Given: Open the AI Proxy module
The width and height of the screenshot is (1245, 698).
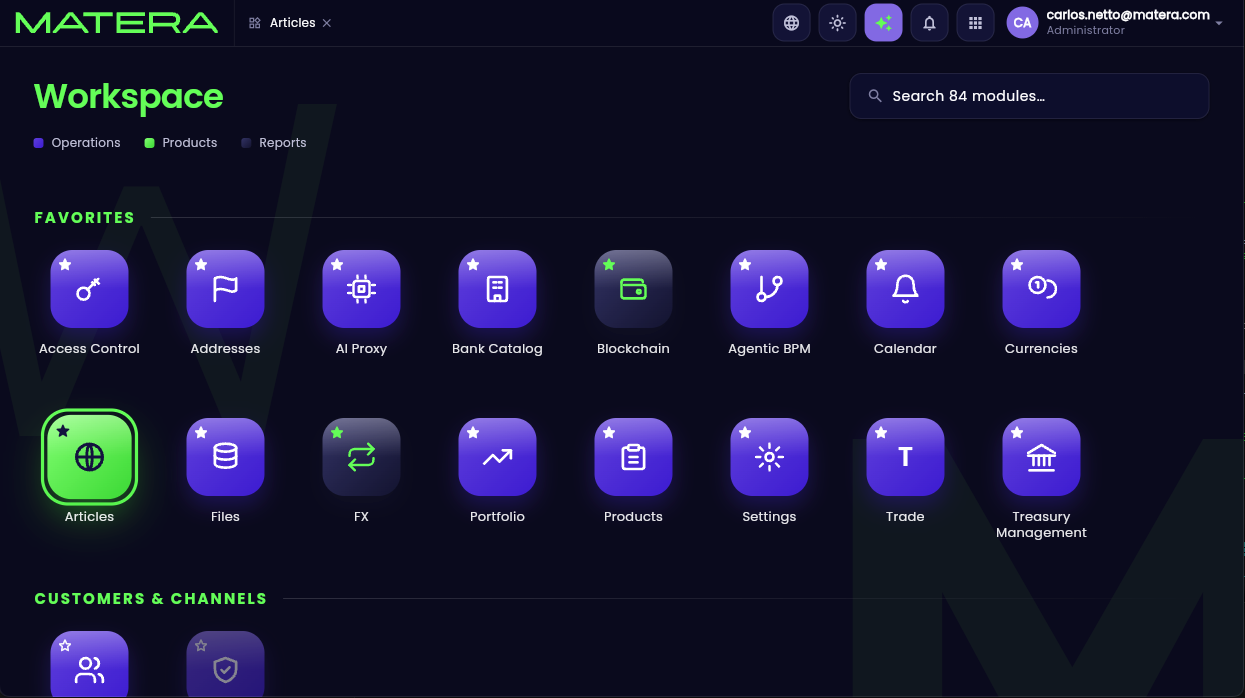Looking at the screenshot, I should (x=361, y=289).
